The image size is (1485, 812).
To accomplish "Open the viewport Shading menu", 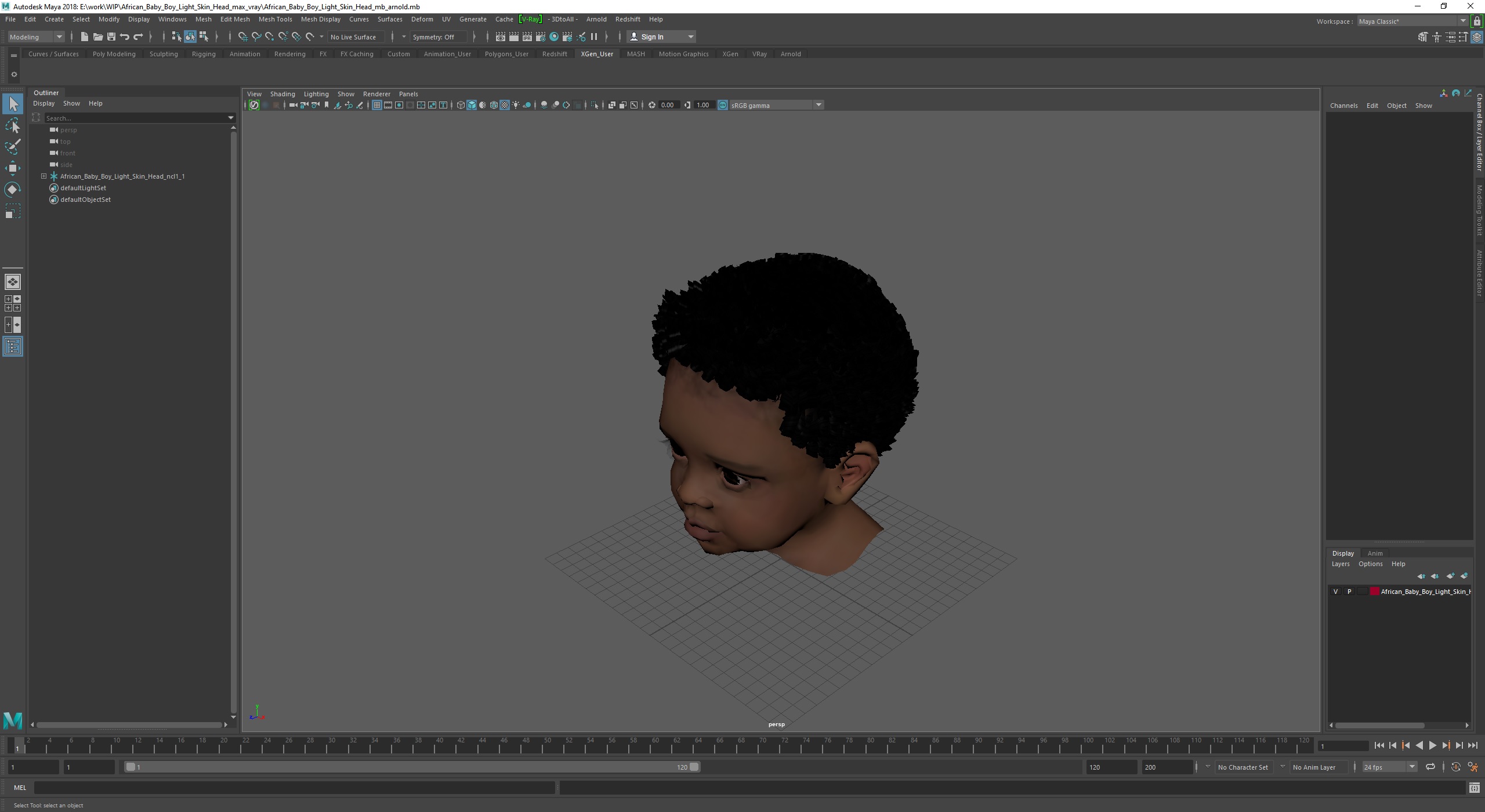I will pyautogui.click(x=282, y=94).
